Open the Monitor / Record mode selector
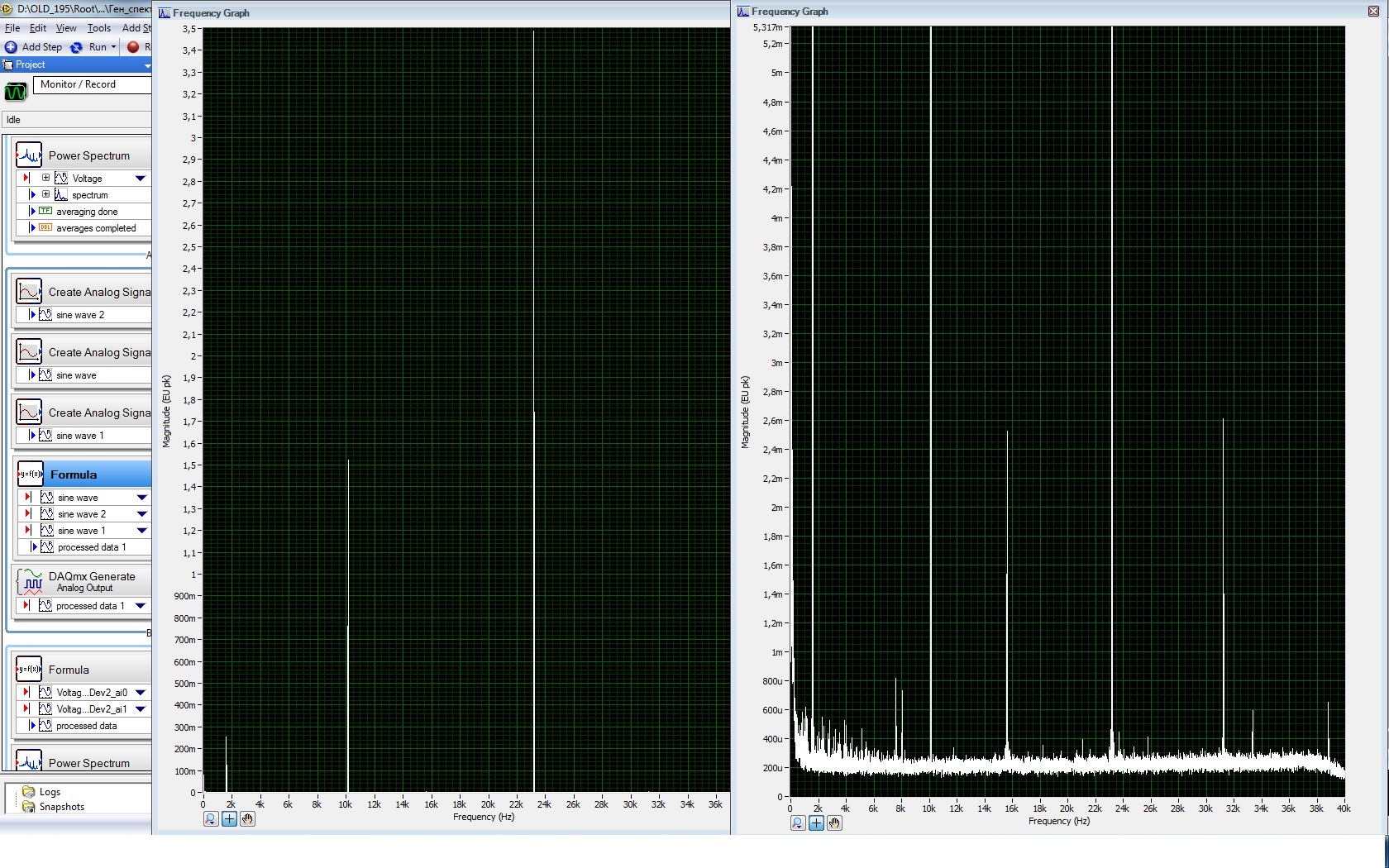The height and width of the screenshot is (868, 1389). point(93,84)
